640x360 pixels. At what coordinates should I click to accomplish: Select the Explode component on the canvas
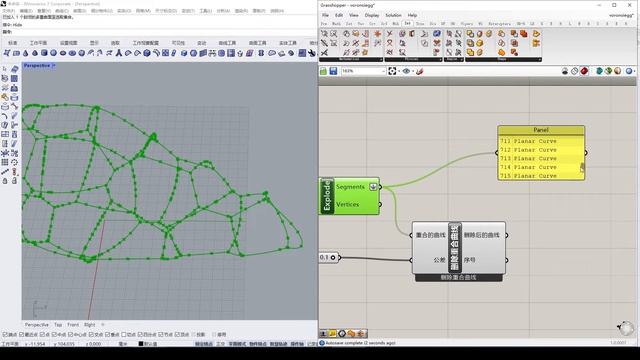(327, 196)
